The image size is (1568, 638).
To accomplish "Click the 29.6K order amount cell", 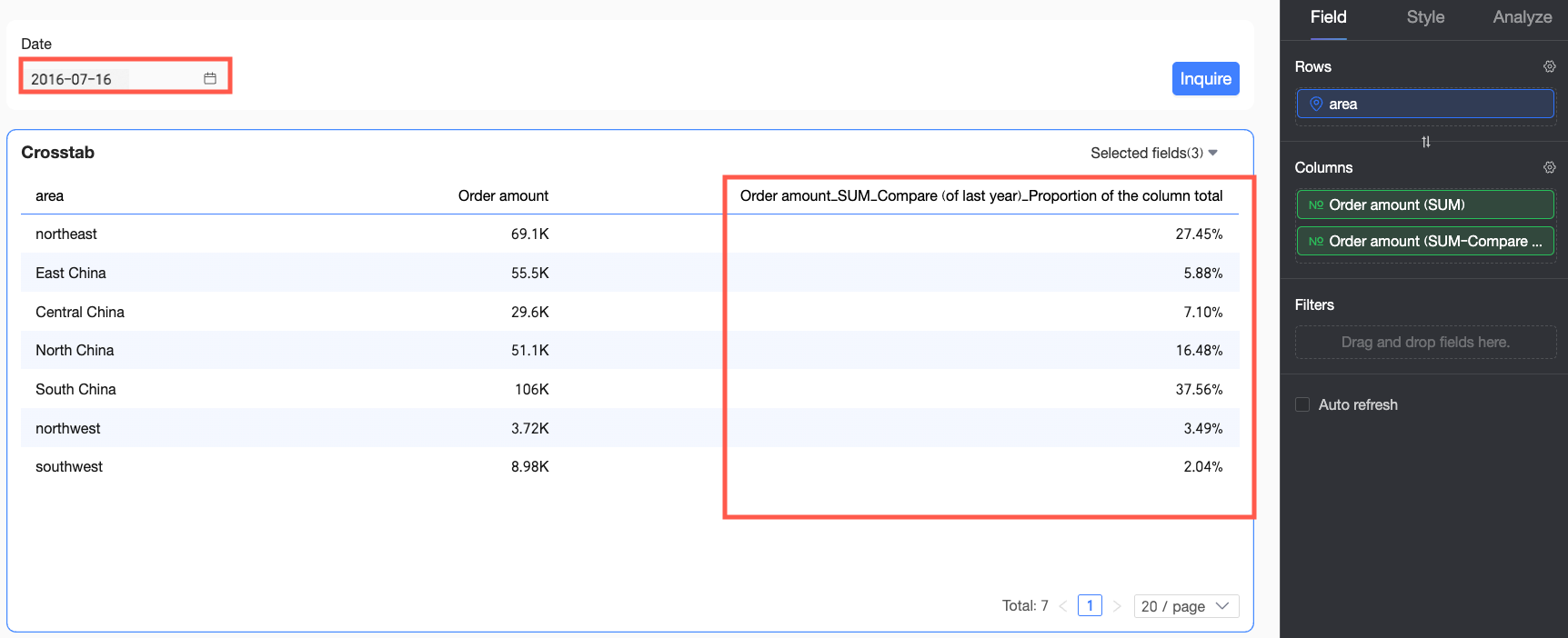I will click(529, 312).
